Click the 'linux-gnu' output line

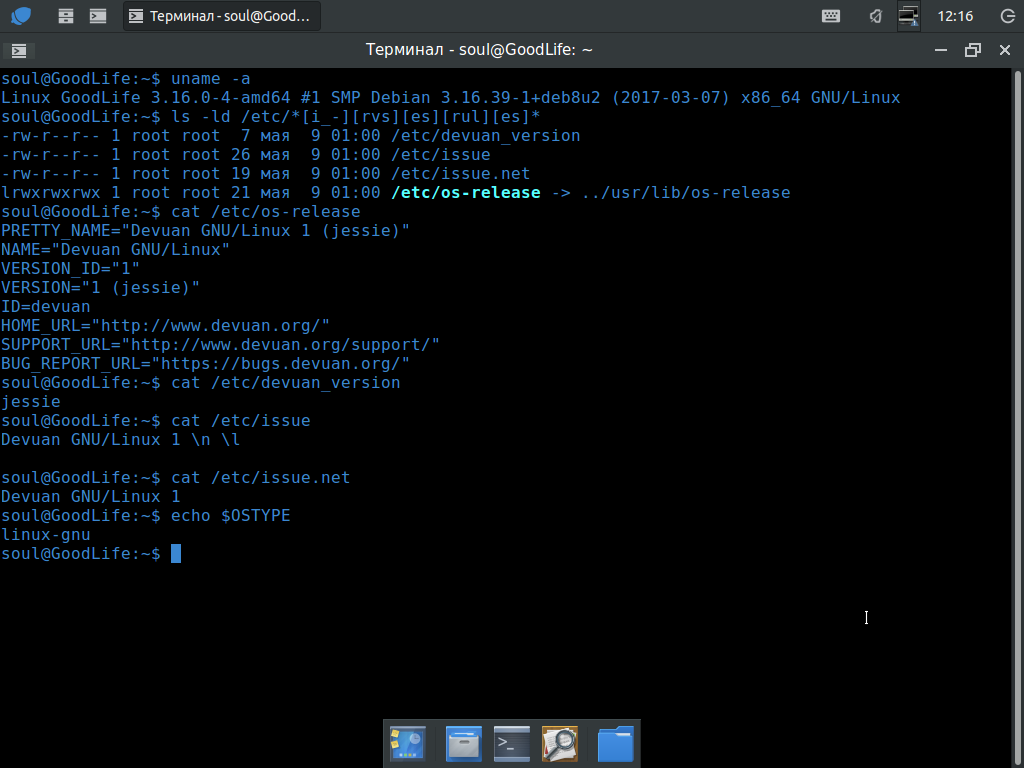(x=46, y=534)
